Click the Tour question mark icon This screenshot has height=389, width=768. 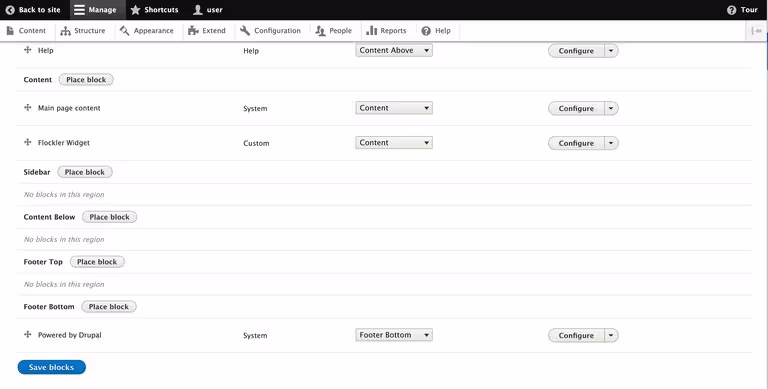[731, 10]
